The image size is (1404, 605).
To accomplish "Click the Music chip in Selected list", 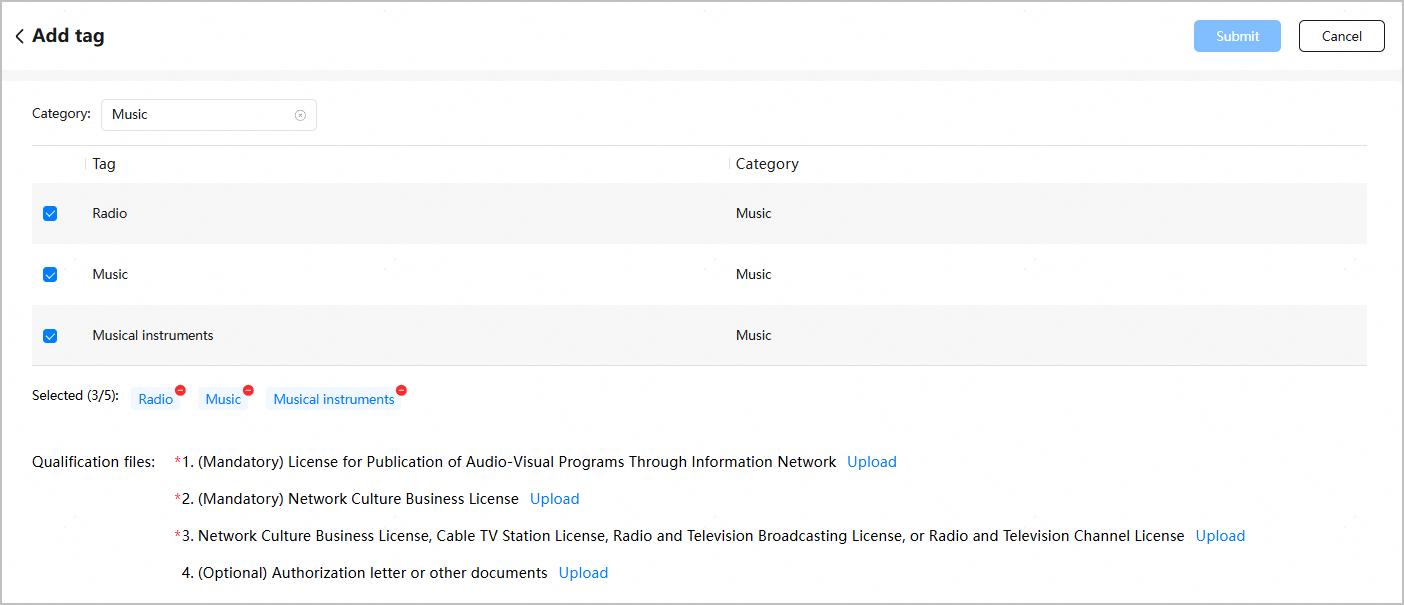I will [223, 399].
